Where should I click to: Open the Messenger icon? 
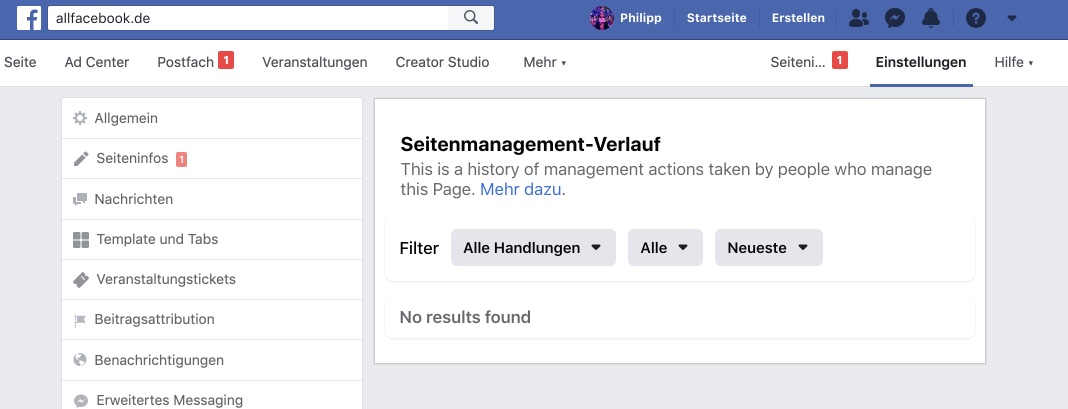point(895,18)
